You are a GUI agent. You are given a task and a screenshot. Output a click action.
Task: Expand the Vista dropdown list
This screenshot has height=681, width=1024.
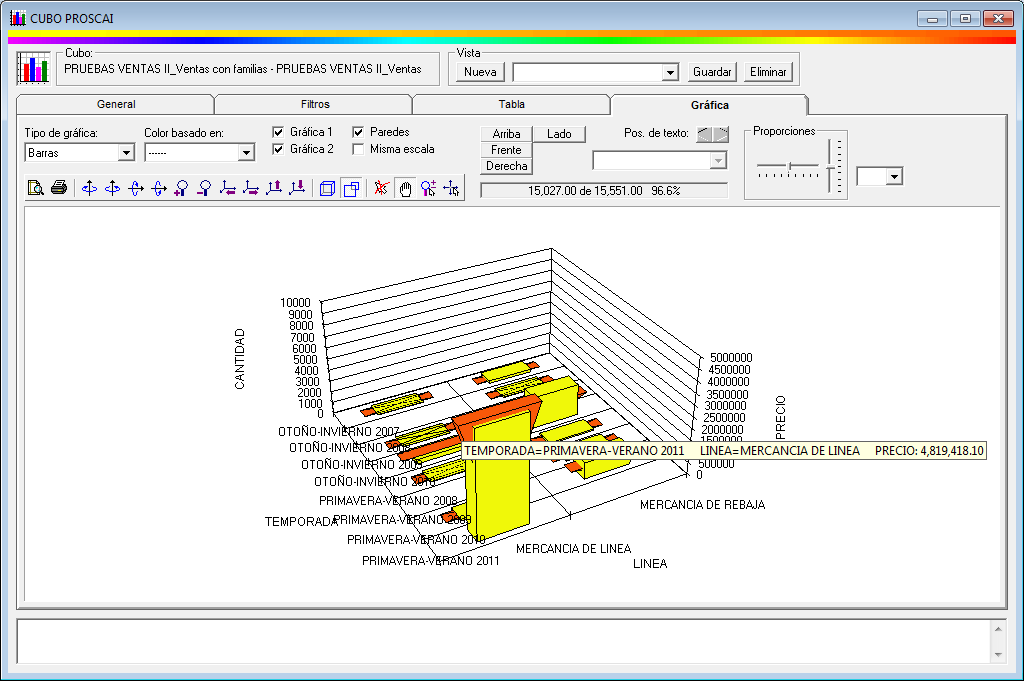pos(670,72)
